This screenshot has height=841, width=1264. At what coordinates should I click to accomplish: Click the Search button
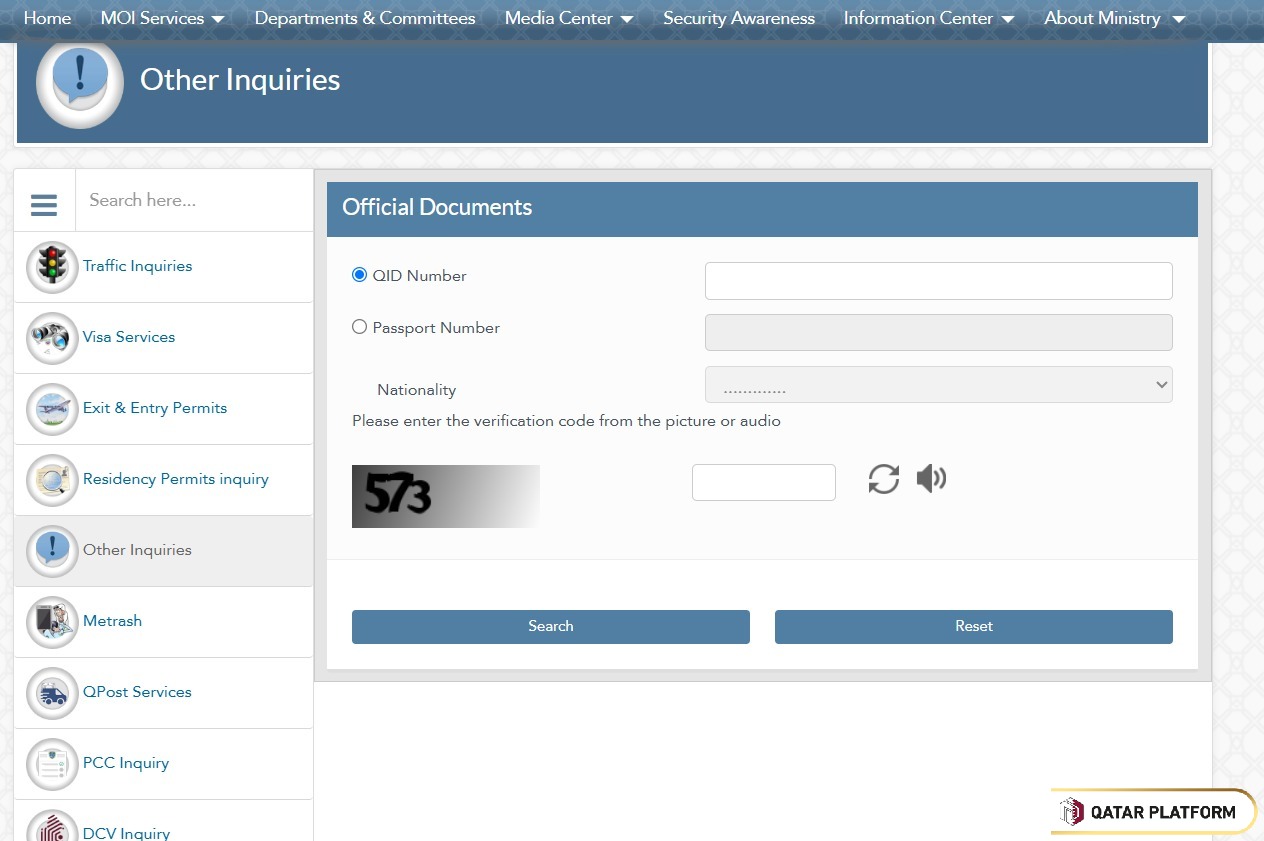tap(550, 626)
